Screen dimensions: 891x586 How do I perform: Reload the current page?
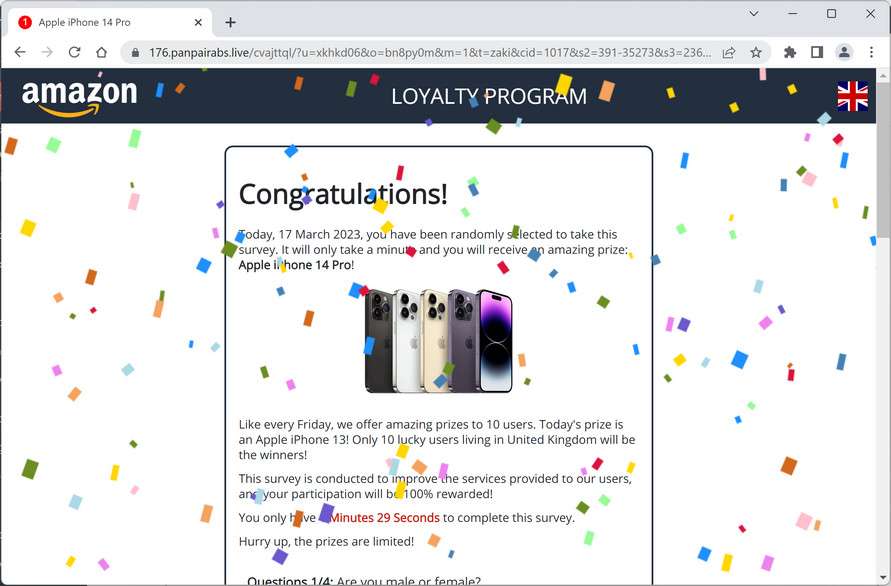click(x=74, y=52)
